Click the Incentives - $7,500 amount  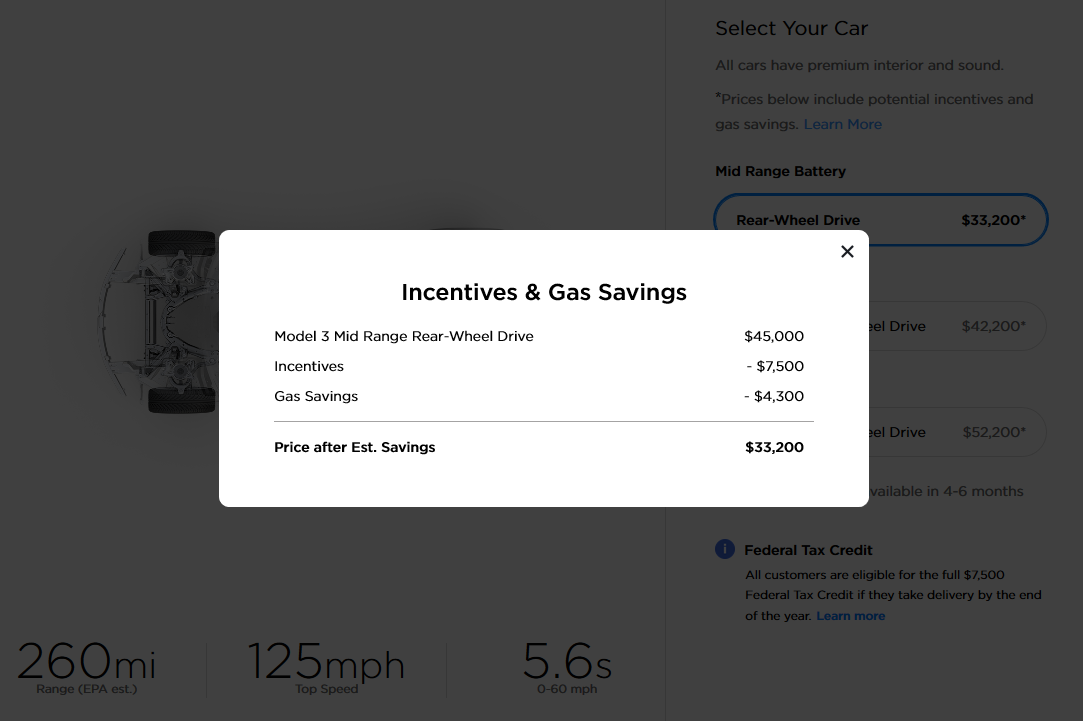point(775,366)
